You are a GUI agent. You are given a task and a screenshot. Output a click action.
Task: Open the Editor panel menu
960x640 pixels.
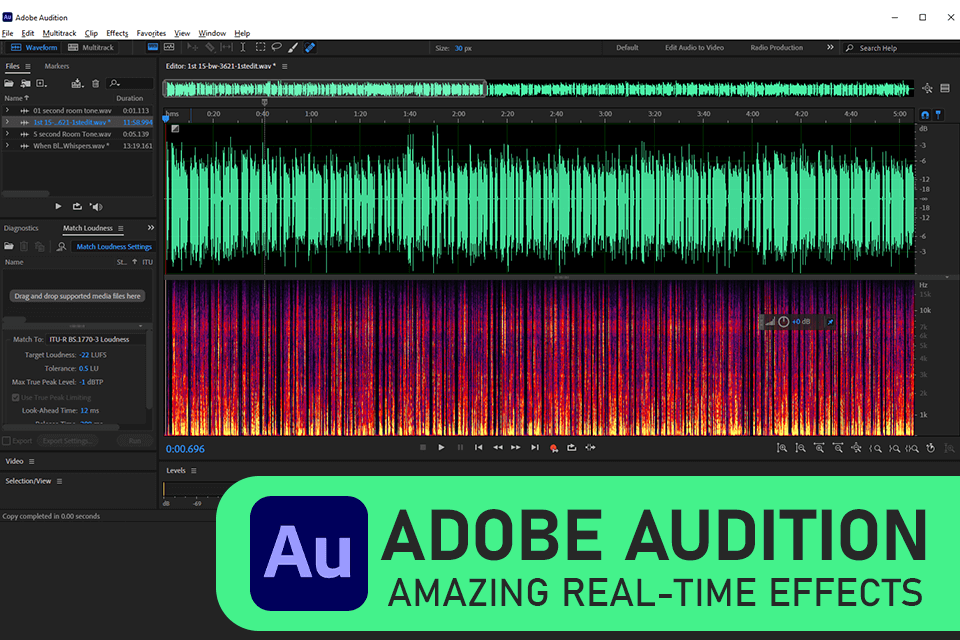point(285,66)
